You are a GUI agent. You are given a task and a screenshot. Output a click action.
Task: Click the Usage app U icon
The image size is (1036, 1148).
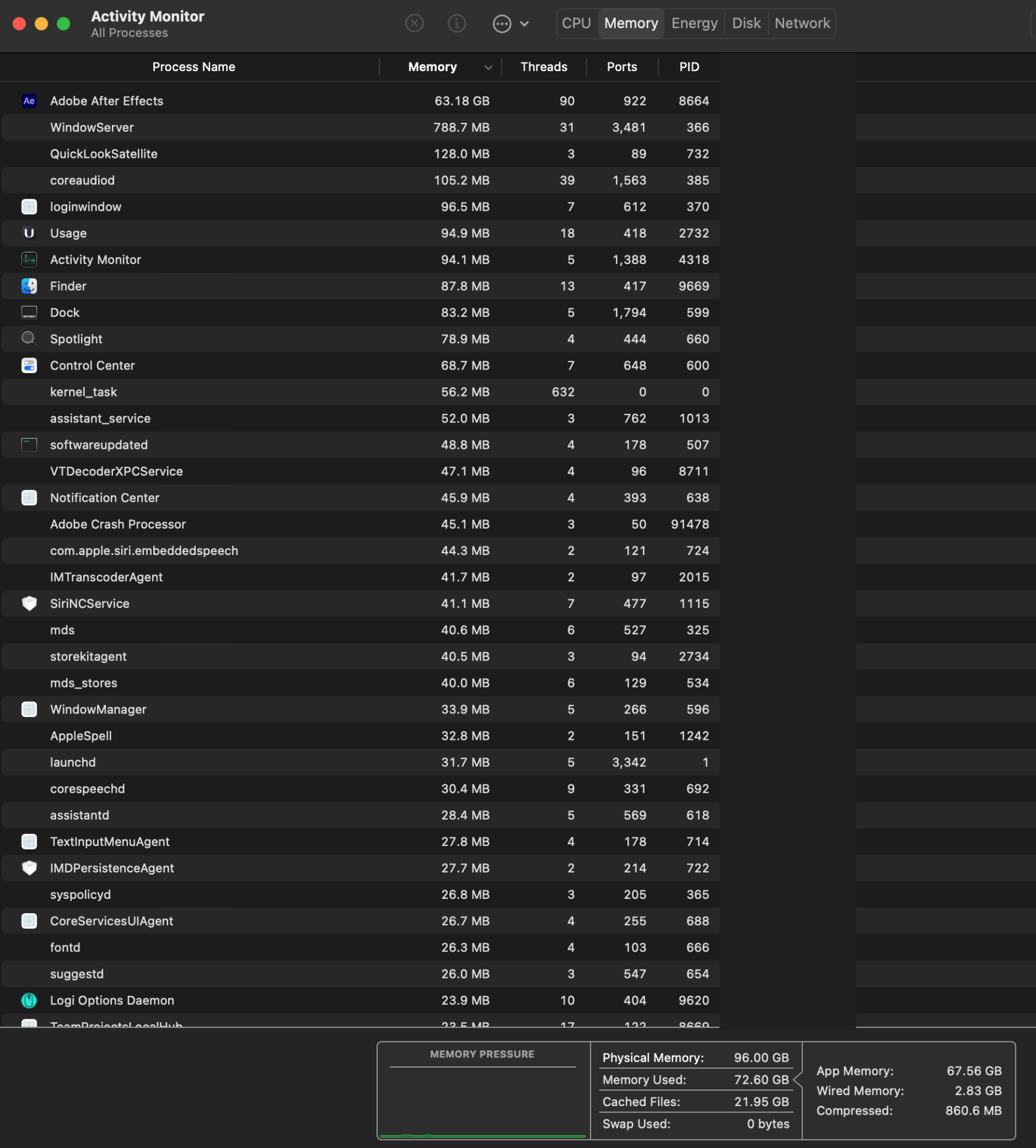point(29,233)
